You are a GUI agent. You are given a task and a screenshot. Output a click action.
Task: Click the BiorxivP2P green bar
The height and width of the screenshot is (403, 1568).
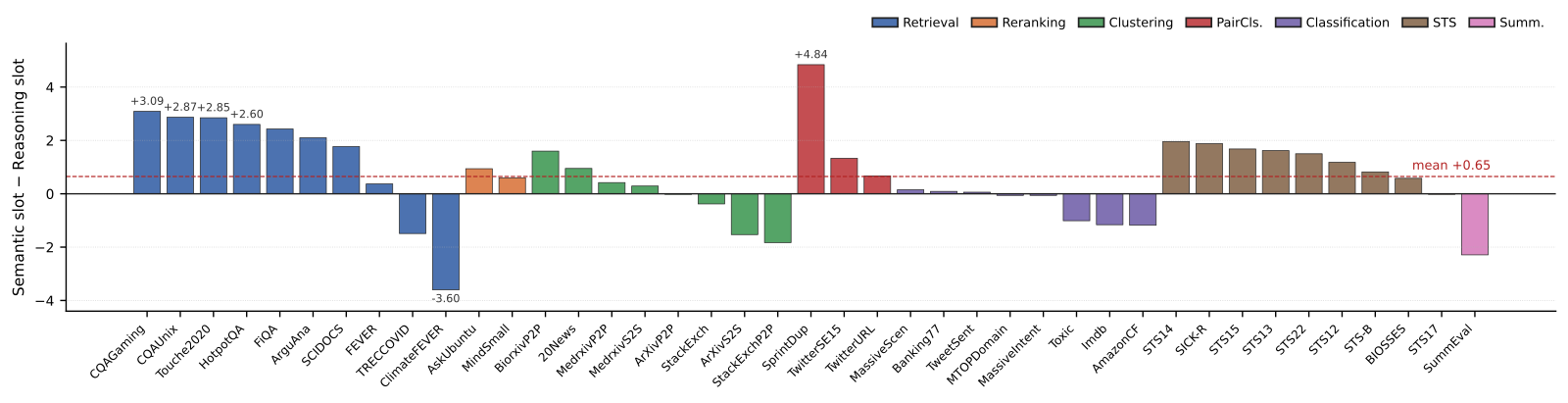545,173
